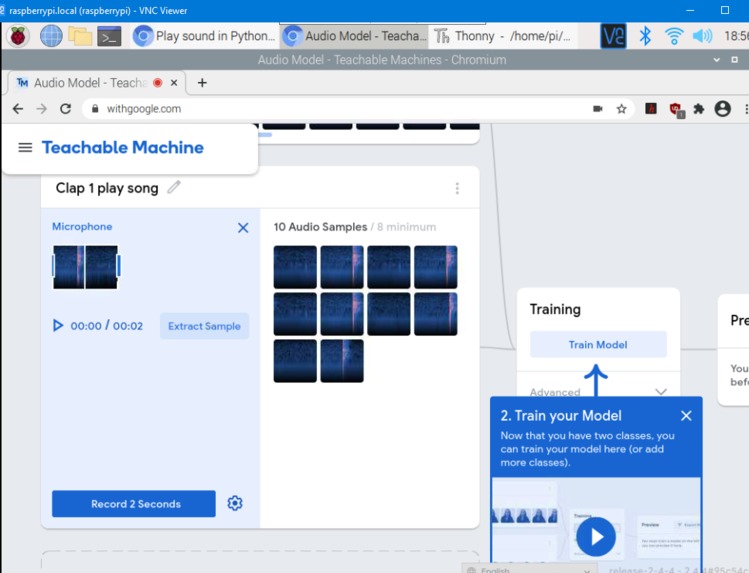Click the Train Model button

[x=598, y=344]
